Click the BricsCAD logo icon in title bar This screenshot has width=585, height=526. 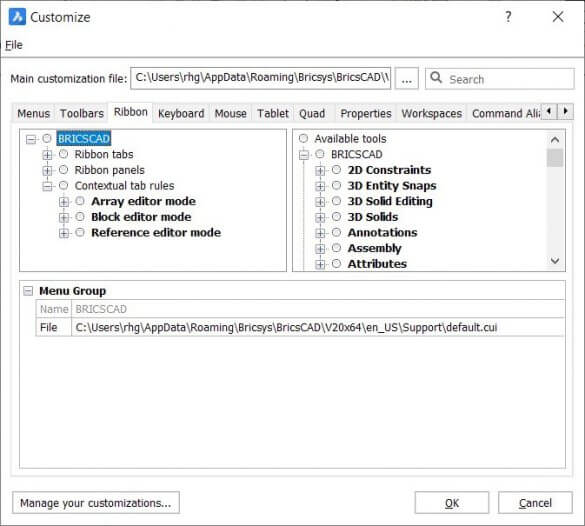17,17
